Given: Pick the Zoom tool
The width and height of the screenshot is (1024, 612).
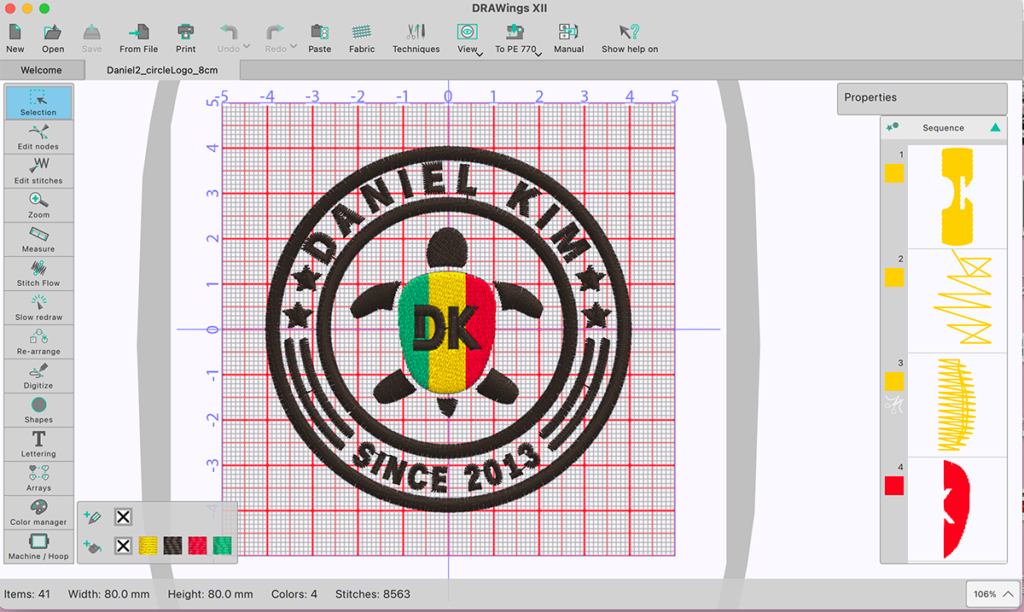Looking at the screenshot, I should 39,204.
